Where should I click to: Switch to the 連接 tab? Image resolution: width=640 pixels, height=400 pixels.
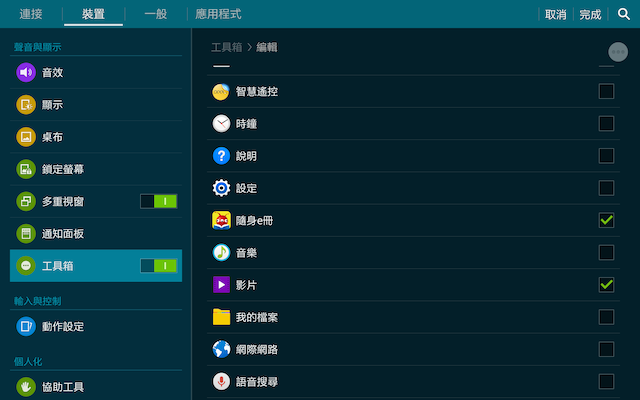[31, 14]
